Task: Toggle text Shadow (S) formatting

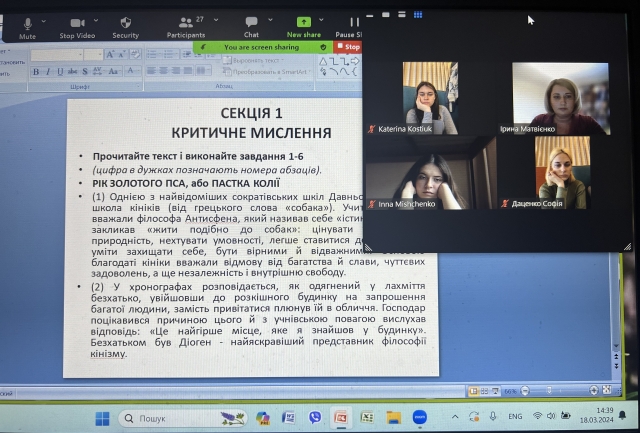Action: 85,72
